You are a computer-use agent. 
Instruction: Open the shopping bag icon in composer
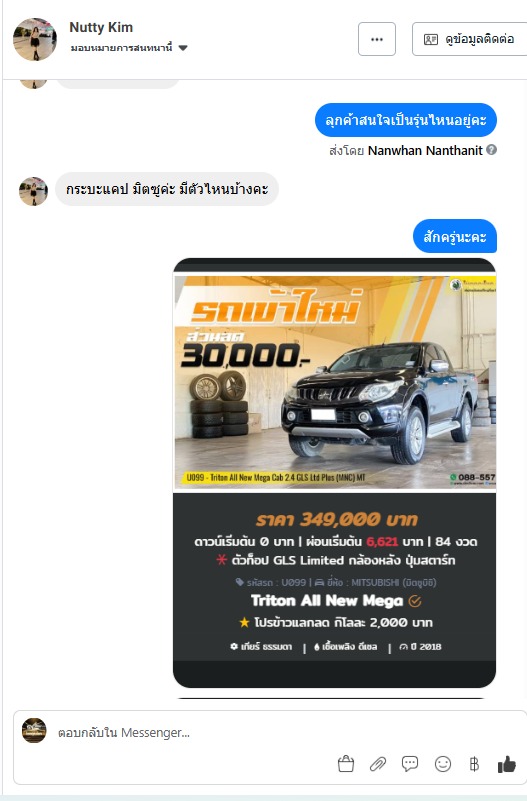[x=346, y=764]
